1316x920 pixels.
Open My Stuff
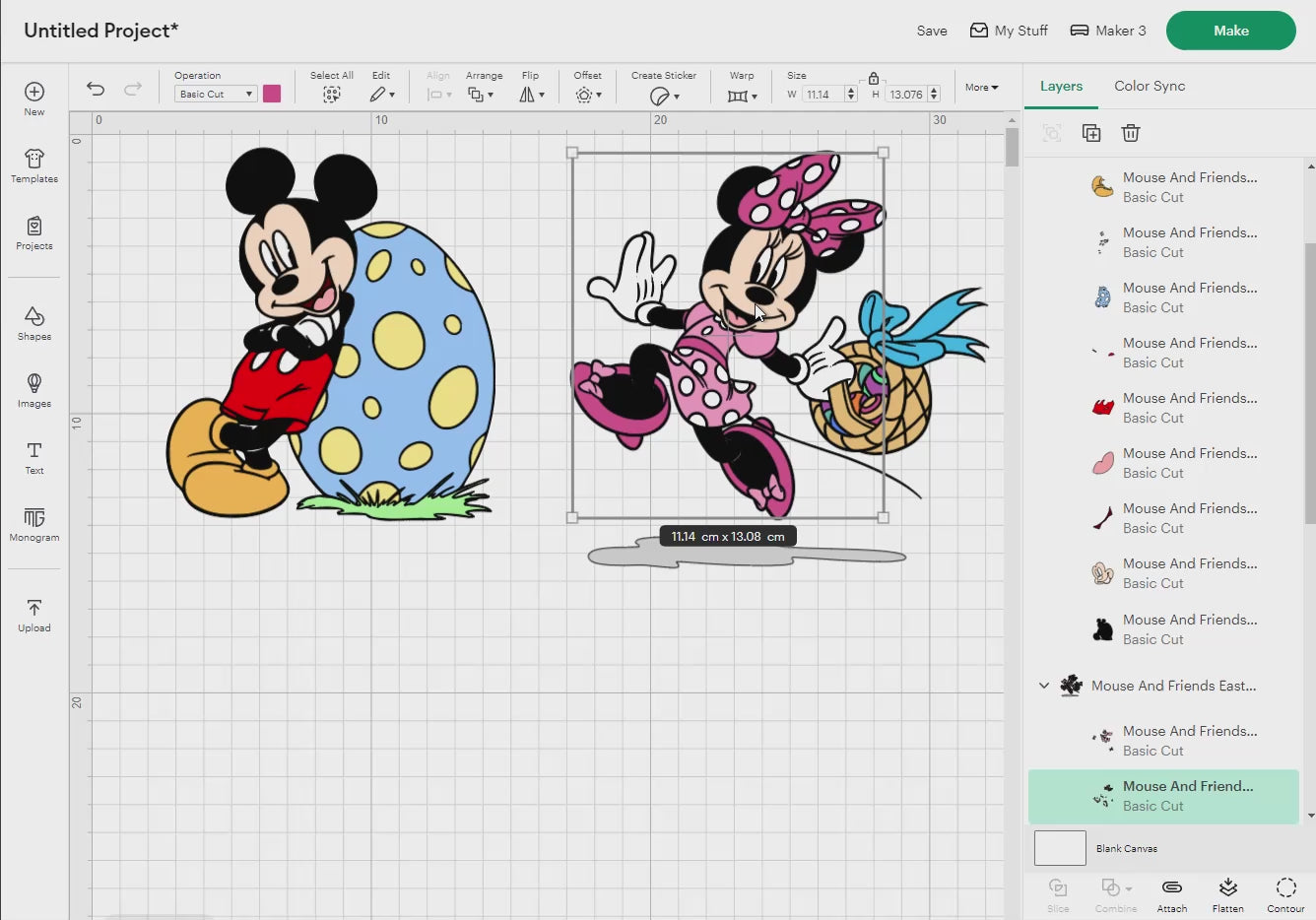point(1009,31)
